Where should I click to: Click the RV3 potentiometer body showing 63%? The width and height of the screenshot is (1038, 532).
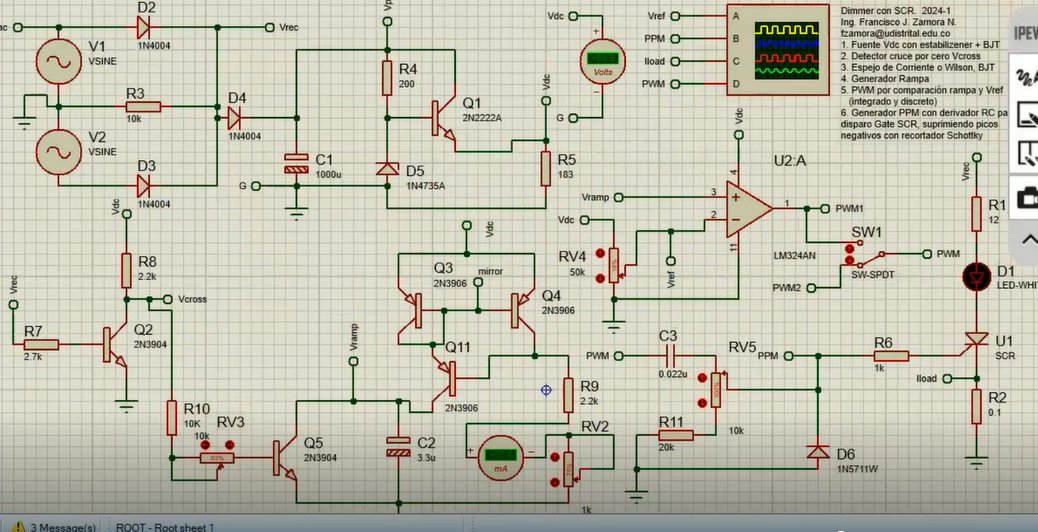217,458
